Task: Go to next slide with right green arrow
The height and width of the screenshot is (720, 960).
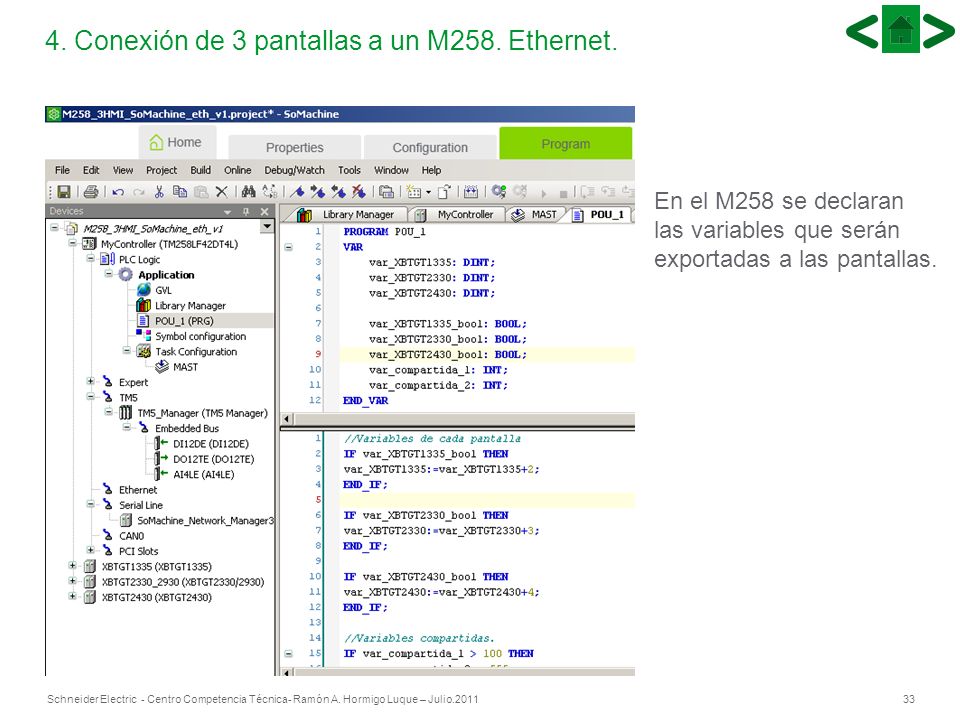Action: click(x=939, y=31)
